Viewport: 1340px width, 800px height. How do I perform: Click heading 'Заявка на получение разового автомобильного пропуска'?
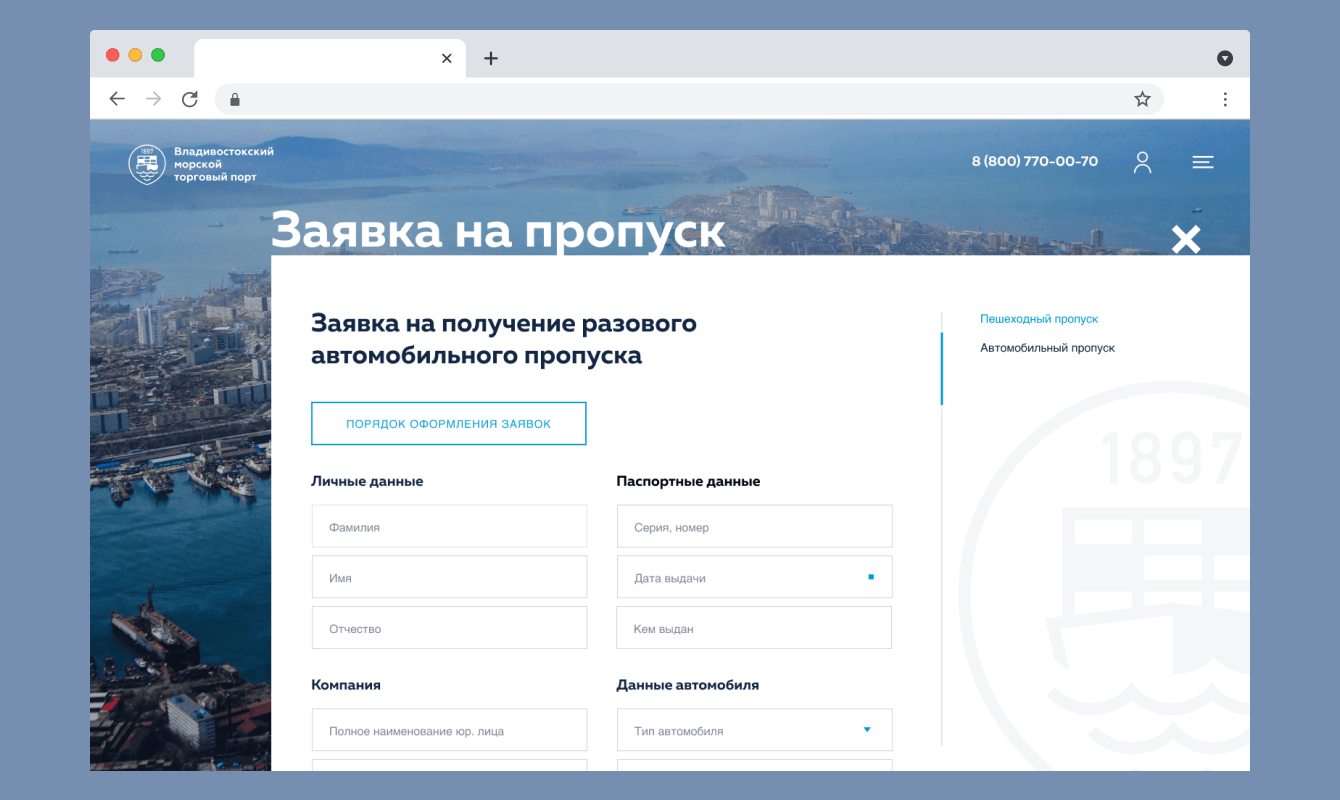pyautogui.click(x=504, y=339)
